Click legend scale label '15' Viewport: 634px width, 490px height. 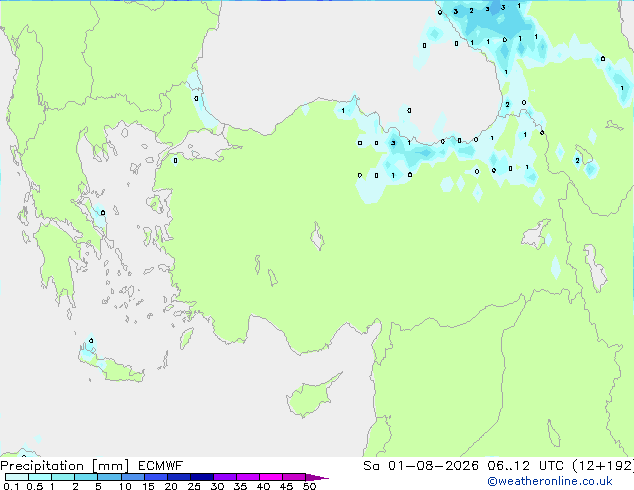148,486
